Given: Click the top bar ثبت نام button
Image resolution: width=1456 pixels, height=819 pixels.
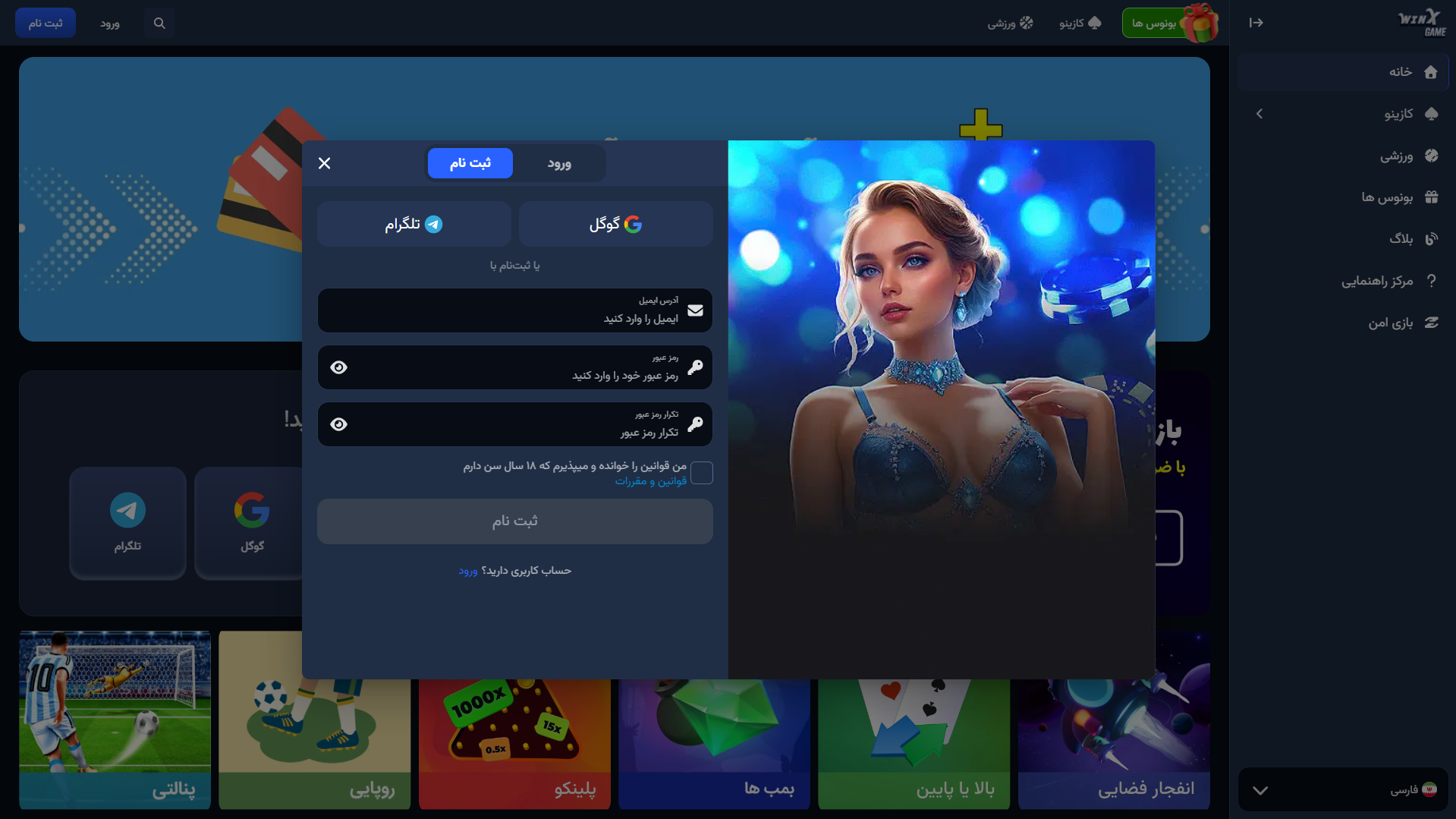Looking at the screenshot, I should point(46,23).
